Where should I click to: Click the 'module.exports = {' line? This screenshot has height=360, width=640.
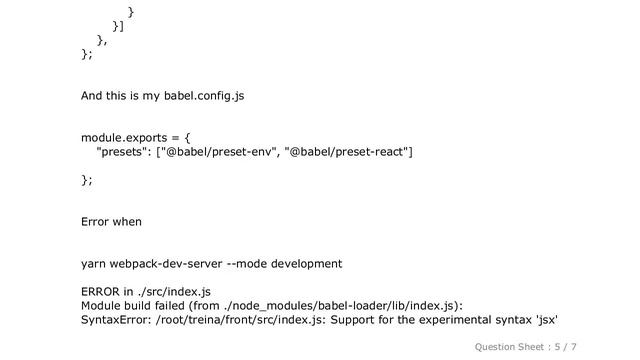(x=136, y=138)
